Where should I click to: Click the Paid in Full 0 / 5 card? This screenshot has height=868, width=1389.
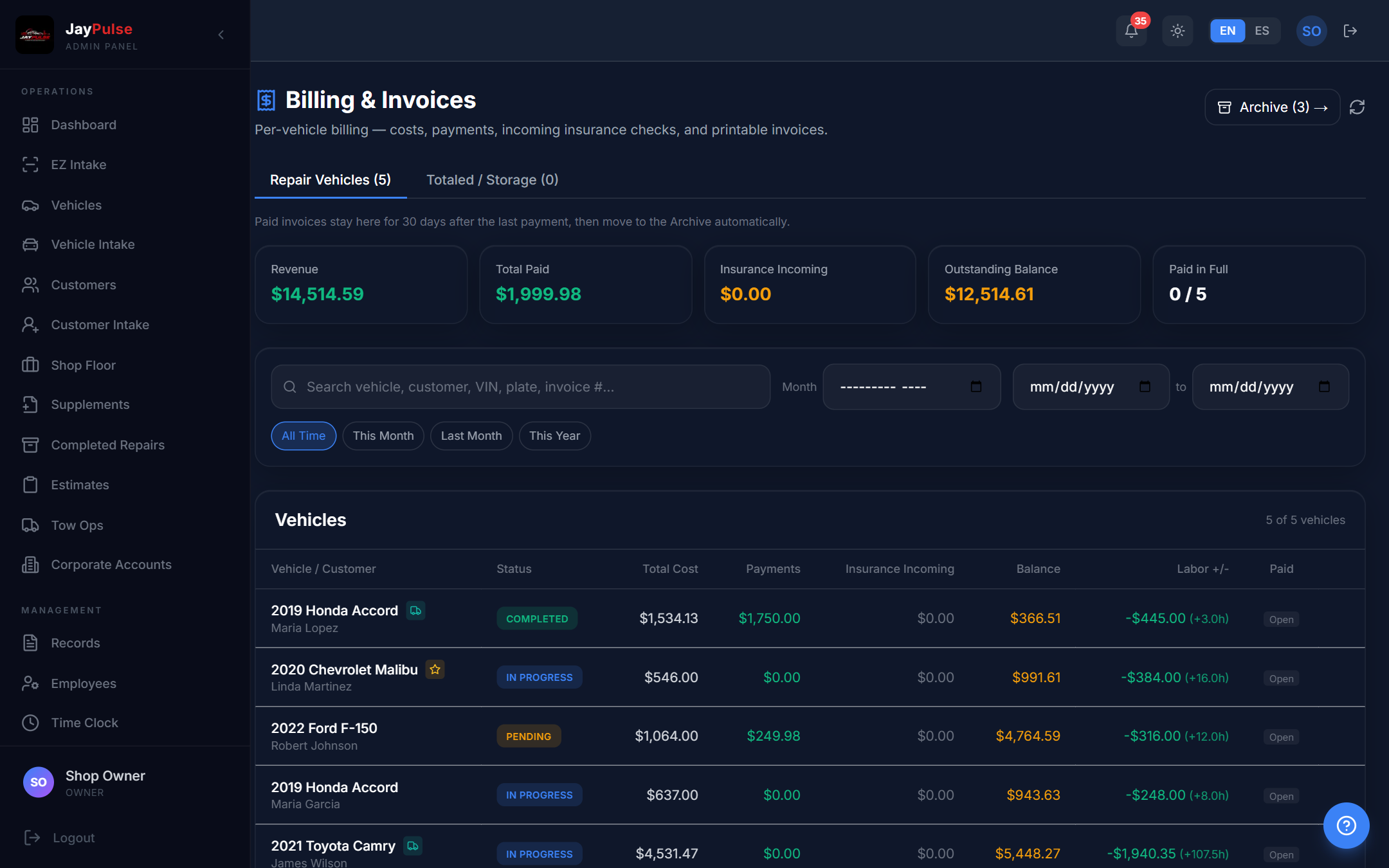point(1258,284)
